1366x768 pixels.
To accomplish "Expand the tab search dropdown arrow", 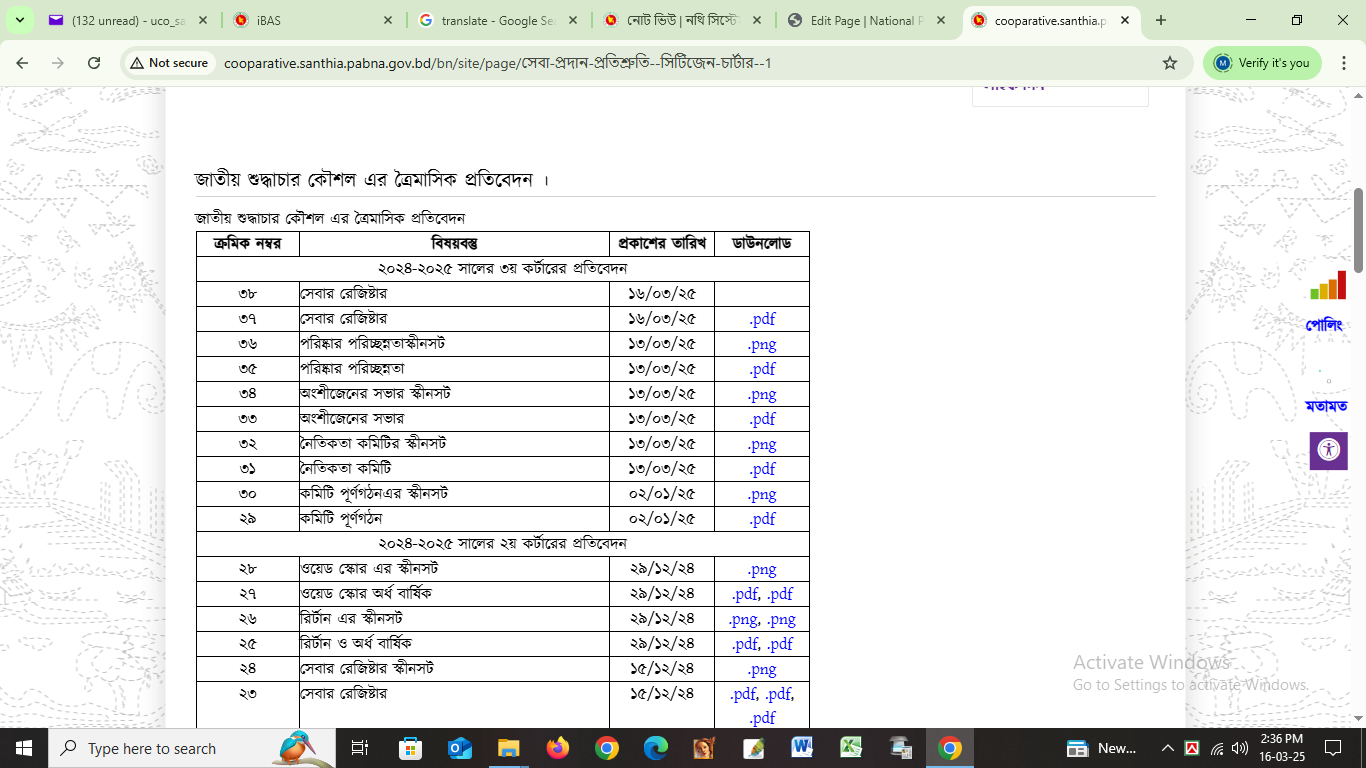I will (x=22, y=20).
